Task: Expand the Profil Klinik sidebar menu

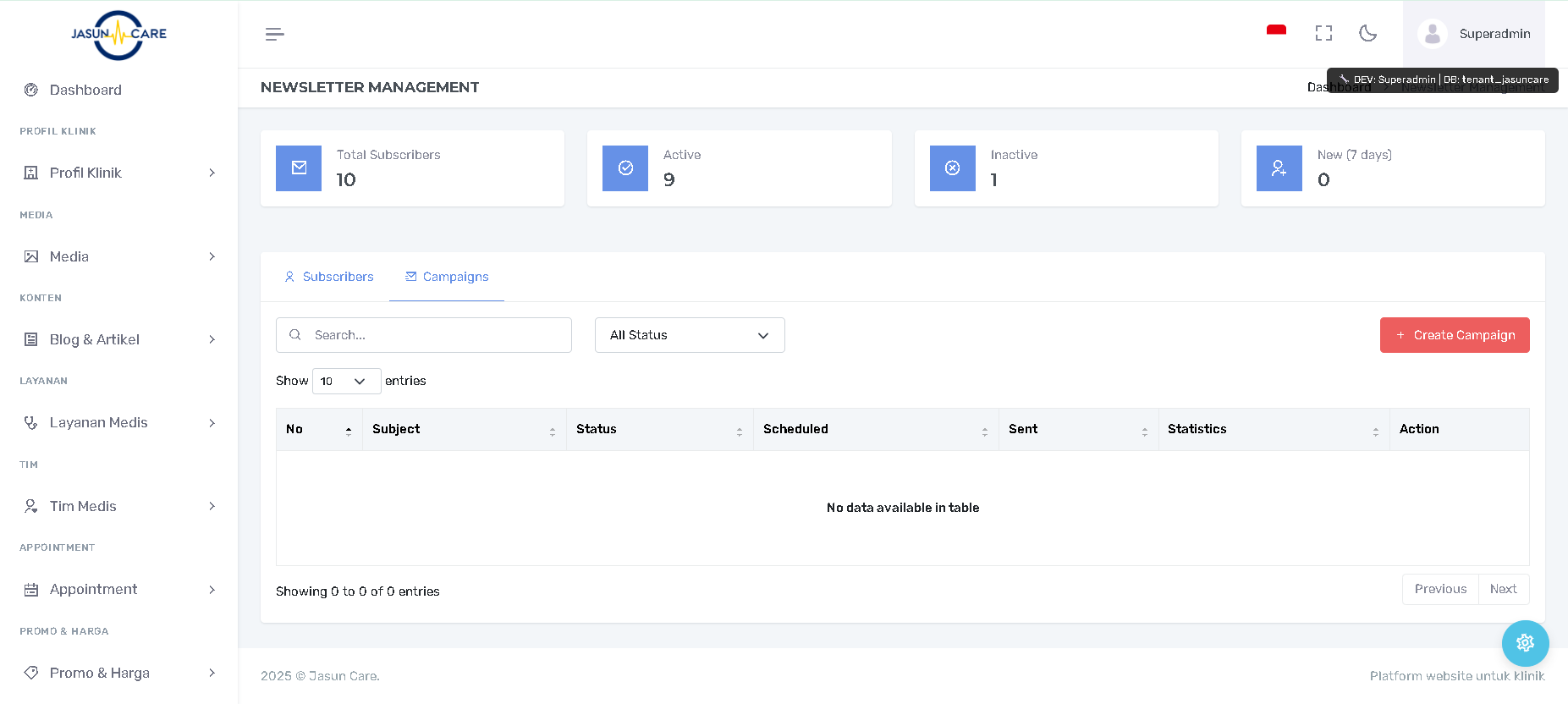Action: tap(118, 173)
